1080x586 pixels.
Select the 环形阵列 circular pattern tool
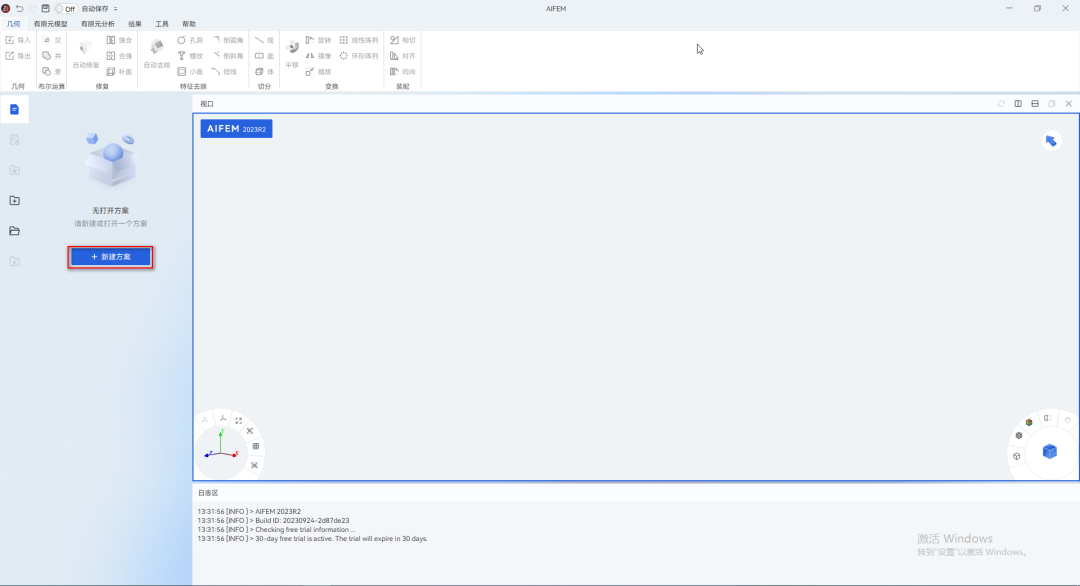[x=359, y=56]
